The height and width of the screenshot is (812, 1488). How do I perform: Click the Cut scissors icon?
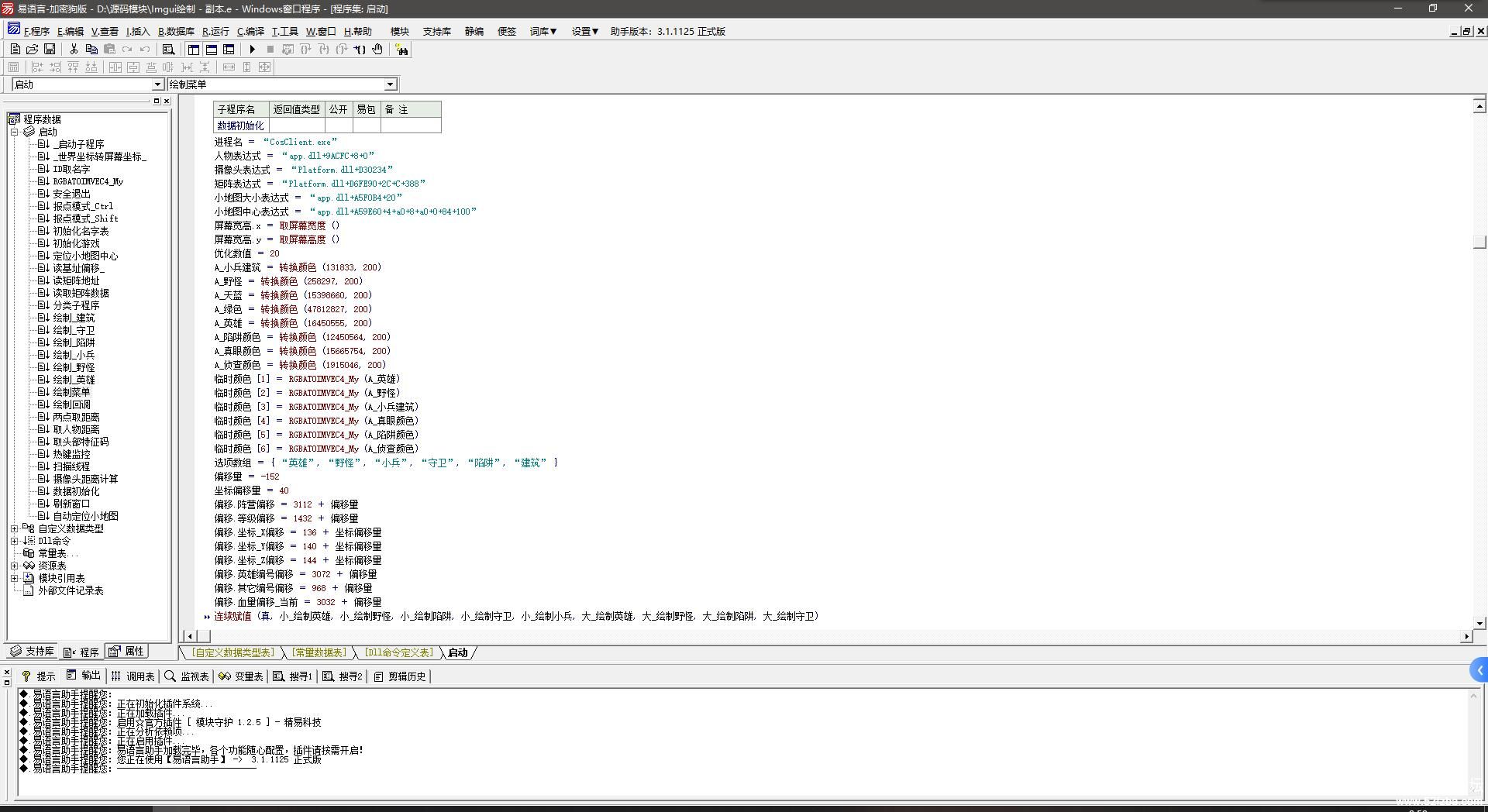pyautogui.click(x=74, y=49)
